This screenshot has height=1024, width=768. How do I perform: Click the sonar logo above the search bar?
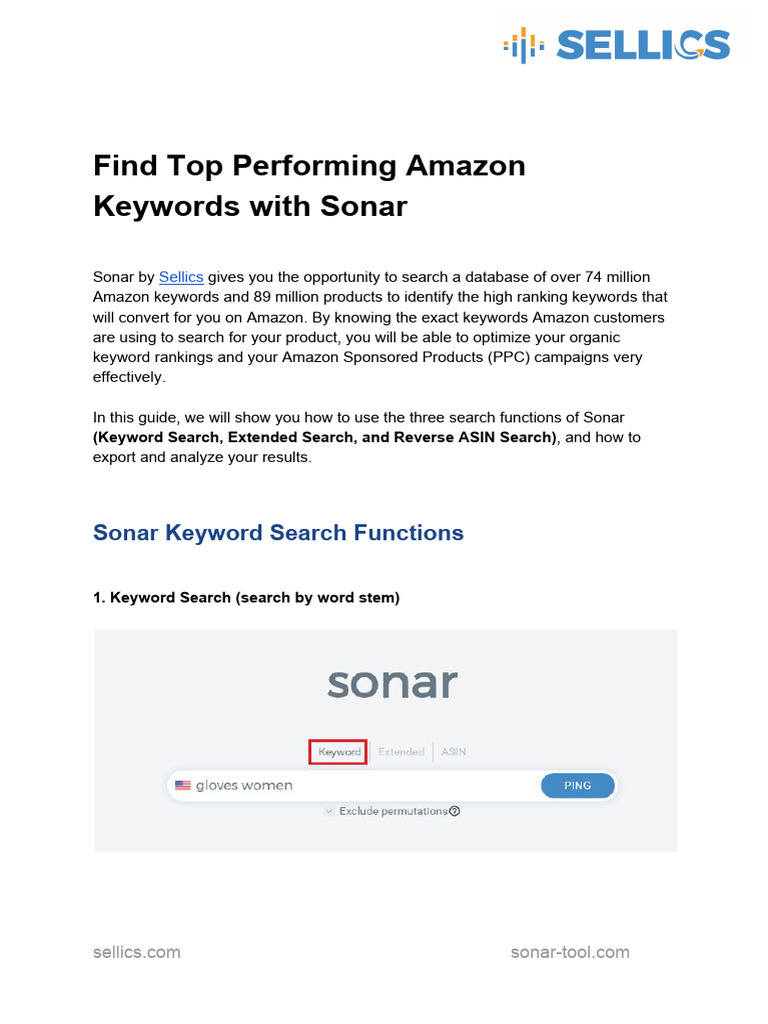392,684
